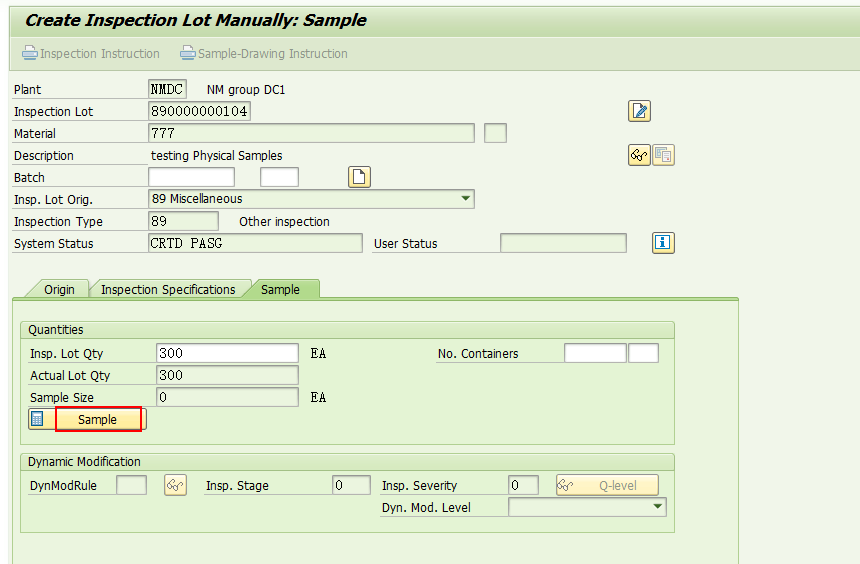Click the Material field showing 777

(x=311, y=133)
